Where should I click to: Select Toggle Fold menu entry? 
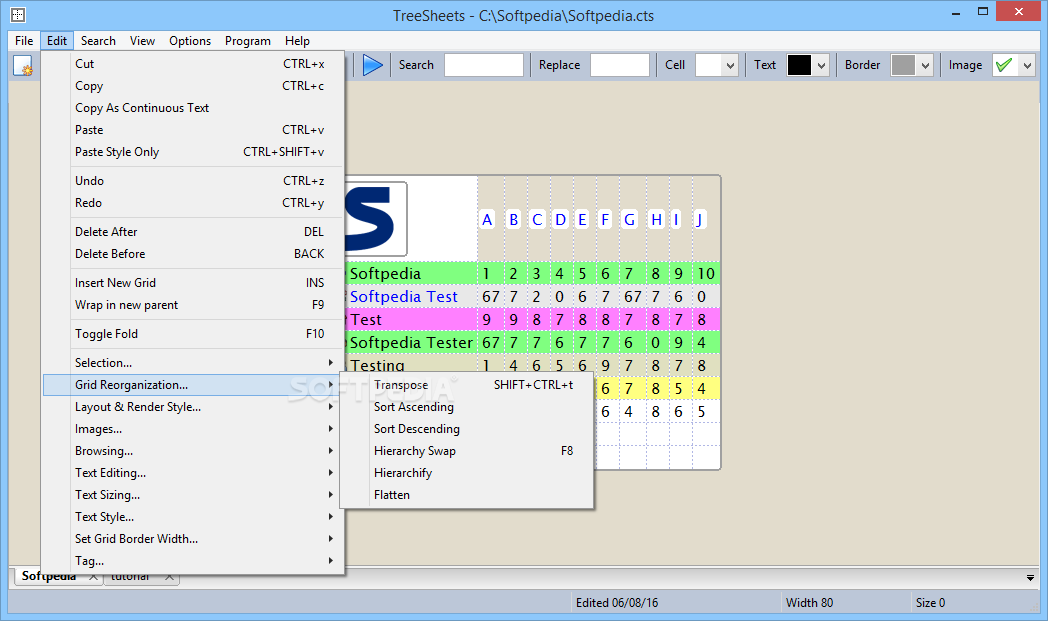pos(193,334)
